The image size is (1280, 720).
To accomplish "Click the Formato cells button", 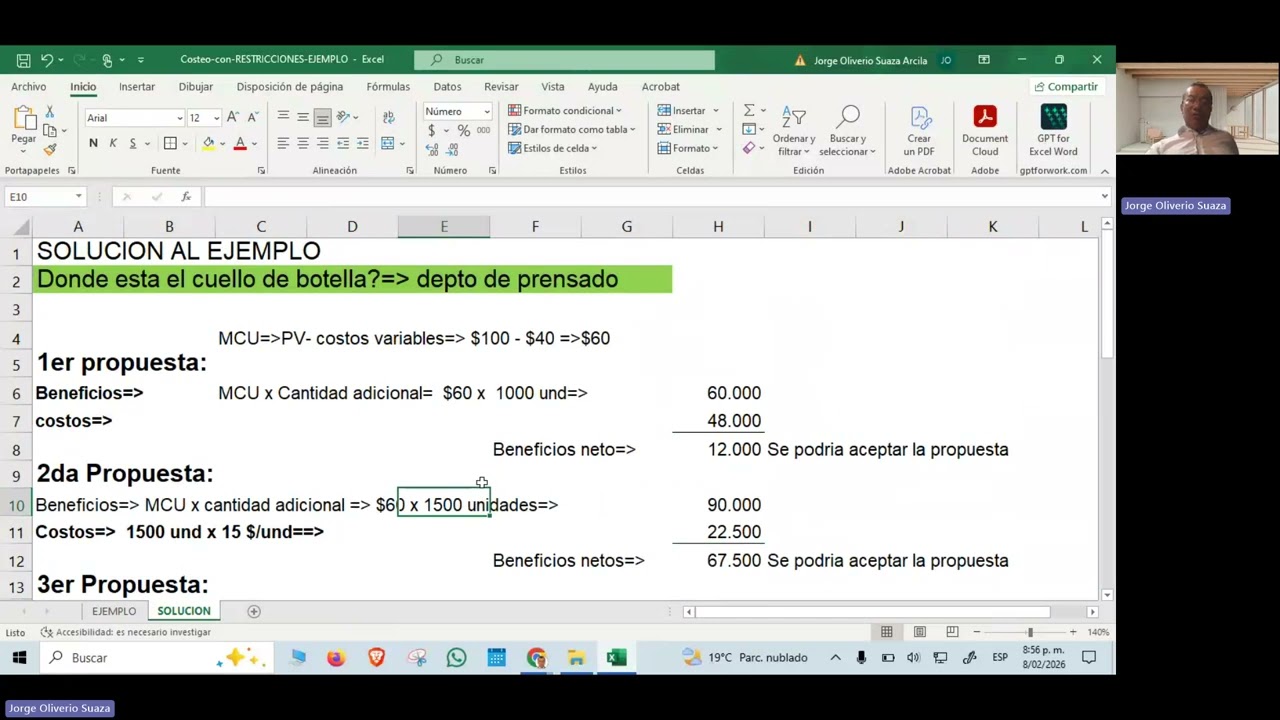I will tap(689, 148).
